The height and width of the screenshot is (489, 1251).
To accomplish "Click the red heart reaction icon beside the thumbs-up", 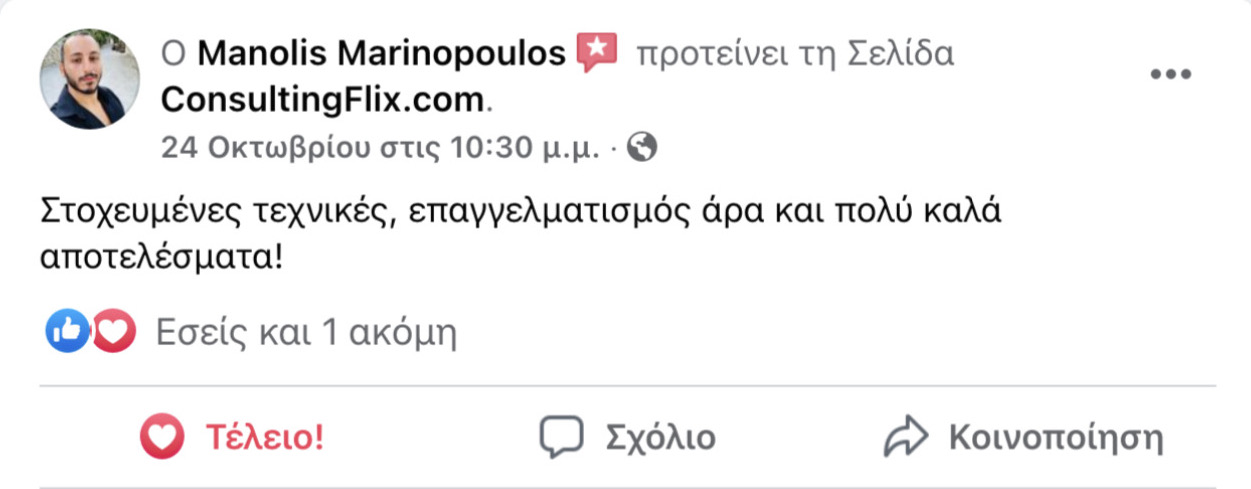I will [113, 332].
